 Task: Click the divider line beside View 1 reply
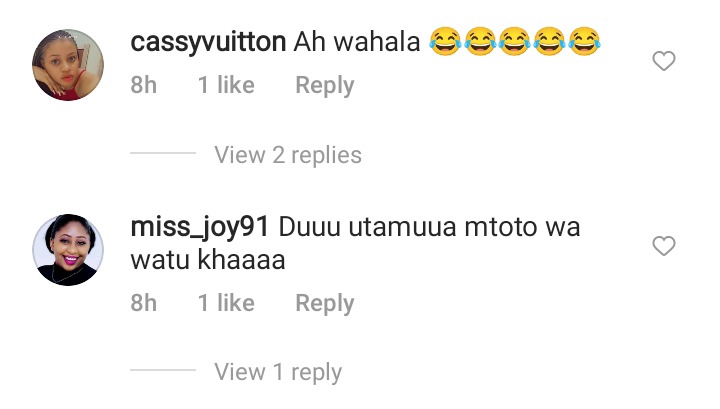click(x=163, y=370)
